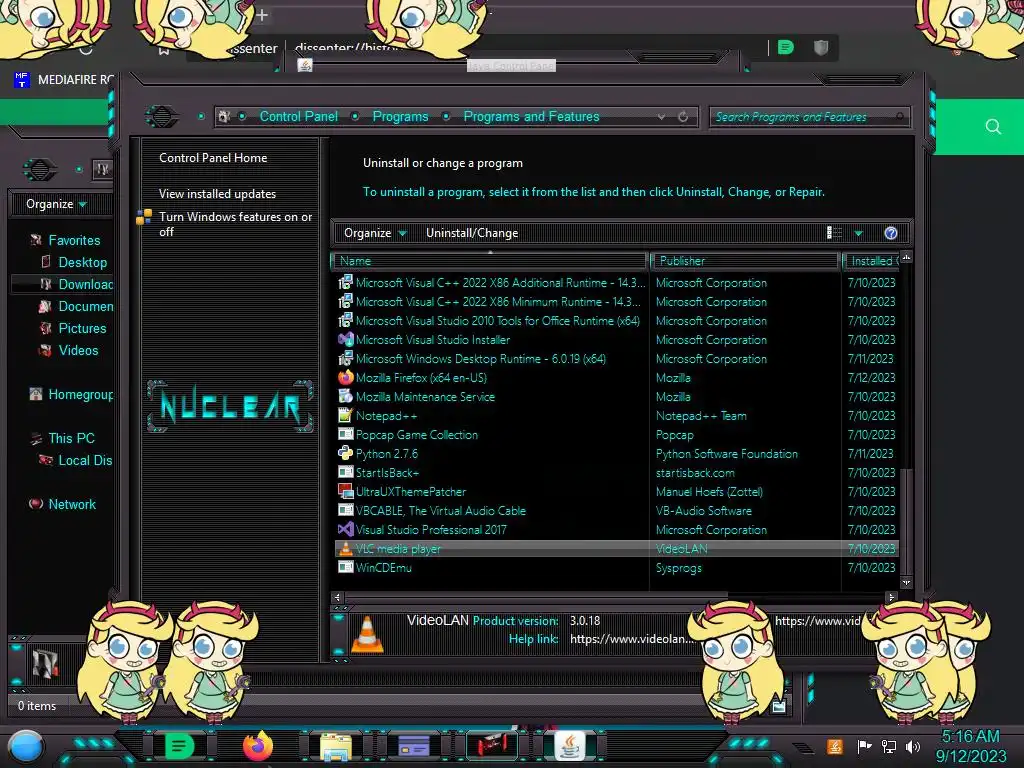Select Downloads in Explorer sidebar
This screenshot has height=768, width=1024.
(86, 285)
